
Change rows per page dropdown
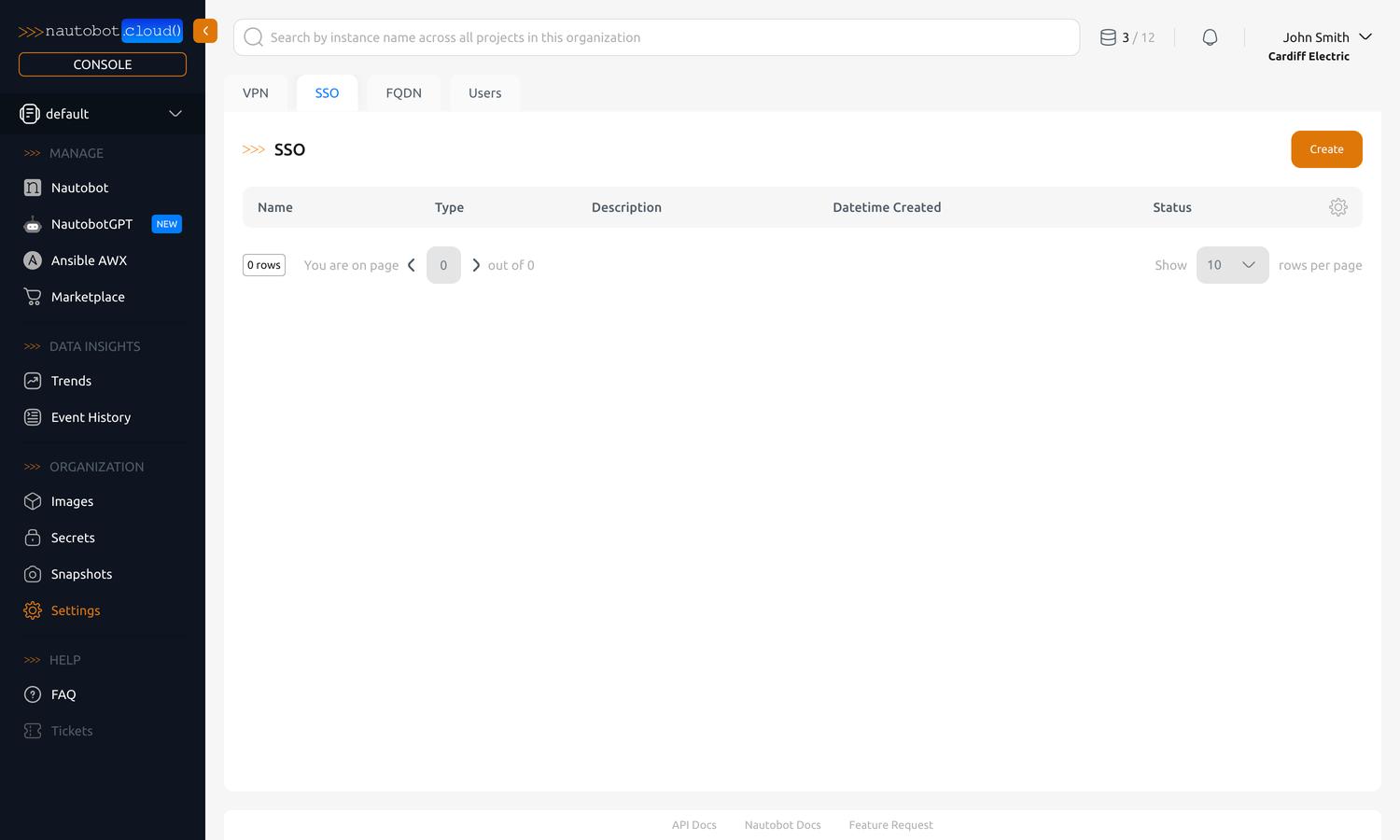coord(1232,265)
